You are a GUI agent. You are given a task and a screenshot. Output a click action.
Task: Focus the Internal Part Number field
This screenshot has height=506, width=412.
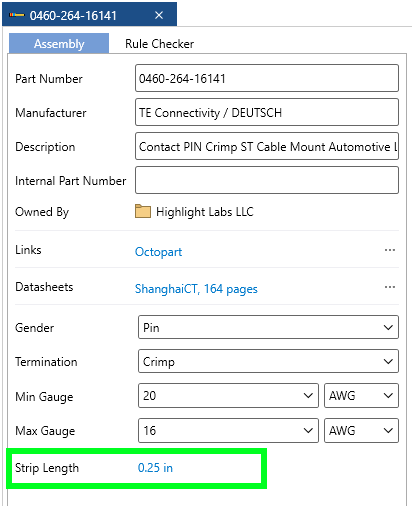click(x=267, y=180)
